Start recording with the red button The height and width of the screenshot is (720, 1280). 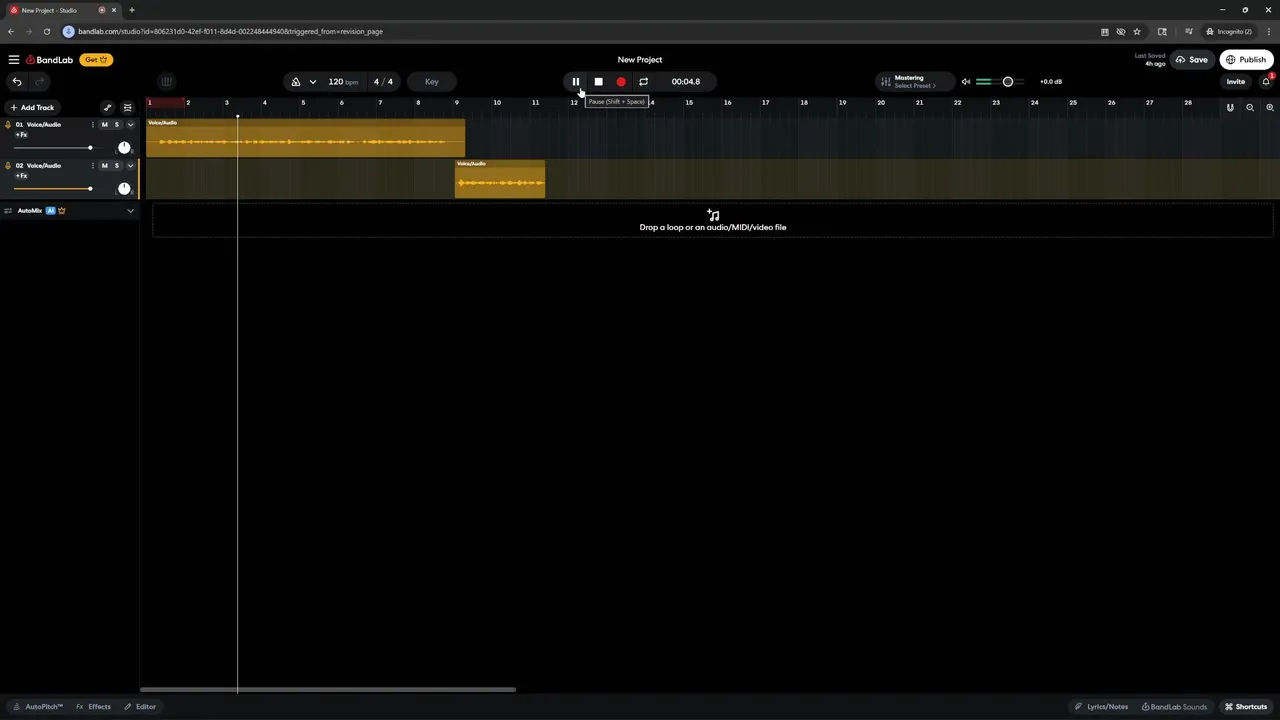(x=621, y=82)
